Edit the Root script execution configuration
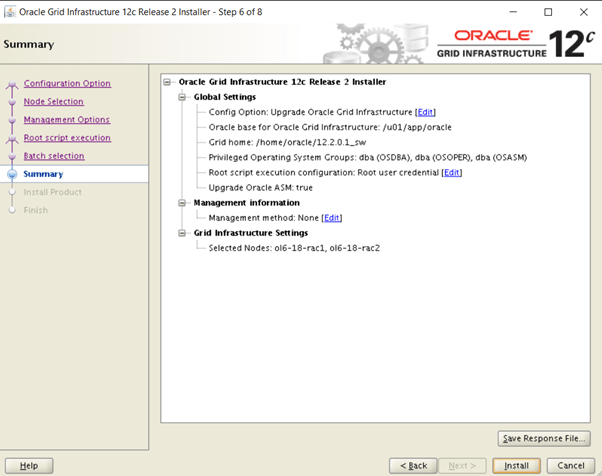 [452, 172]
